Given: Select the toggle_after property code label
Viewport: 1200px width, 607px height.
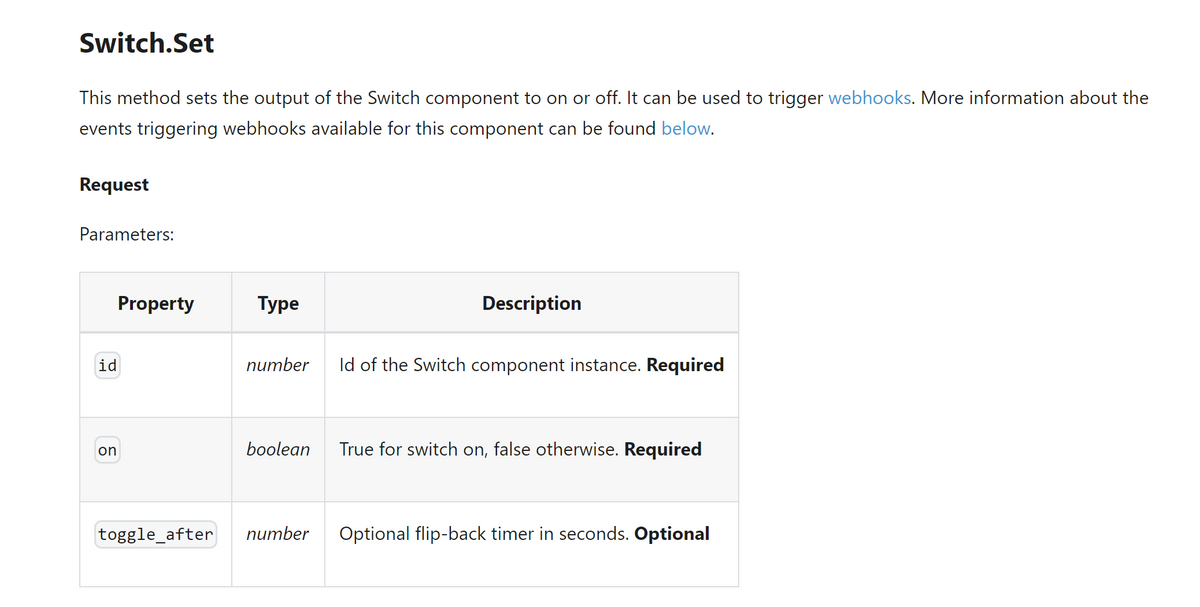Looking at the screenshot, I should (x=156, y=534).
